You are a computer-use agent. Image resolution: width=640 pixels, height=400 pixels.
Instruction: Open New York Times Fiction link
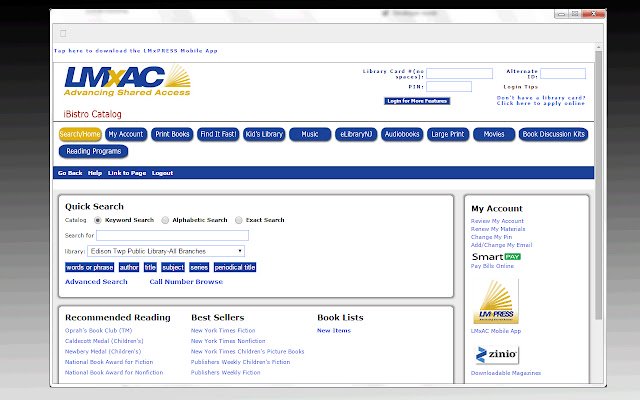223,331
